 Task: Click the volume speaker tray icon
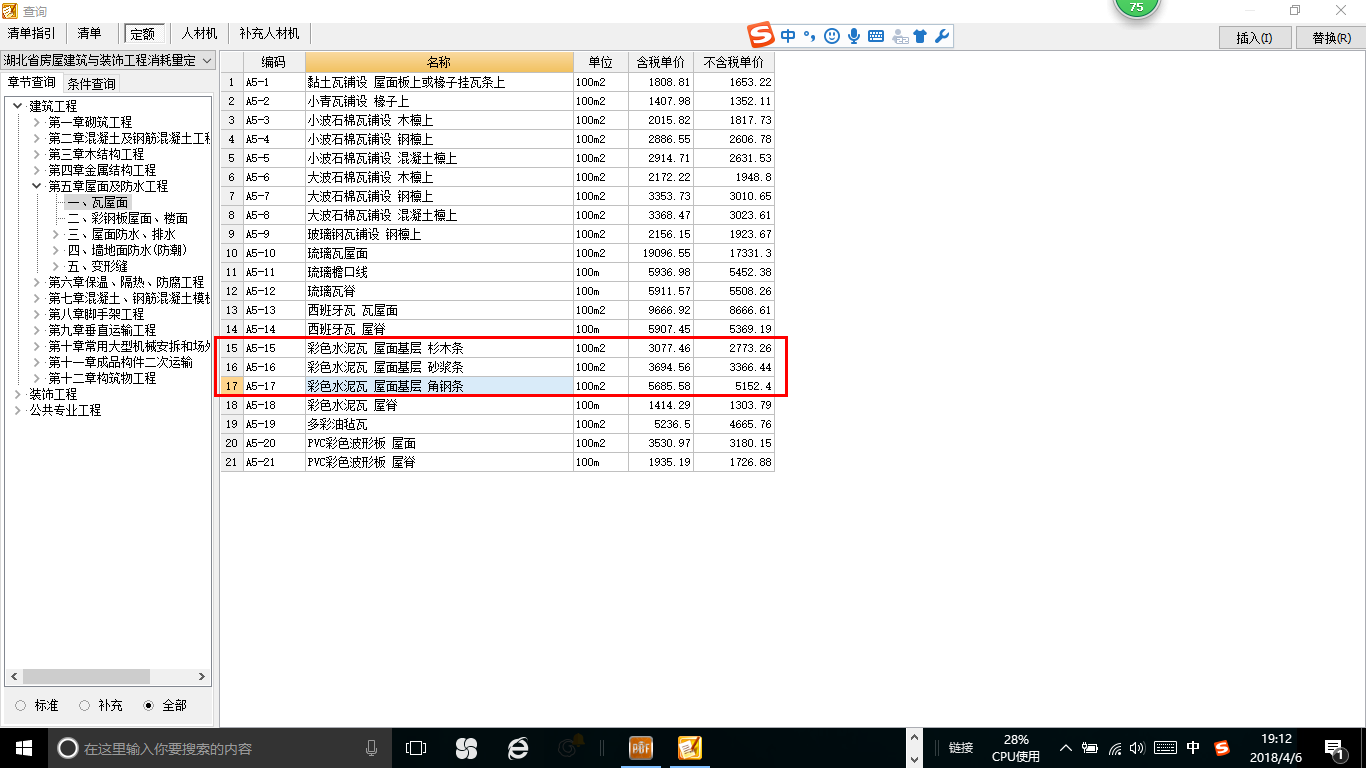pos(1137,748)
